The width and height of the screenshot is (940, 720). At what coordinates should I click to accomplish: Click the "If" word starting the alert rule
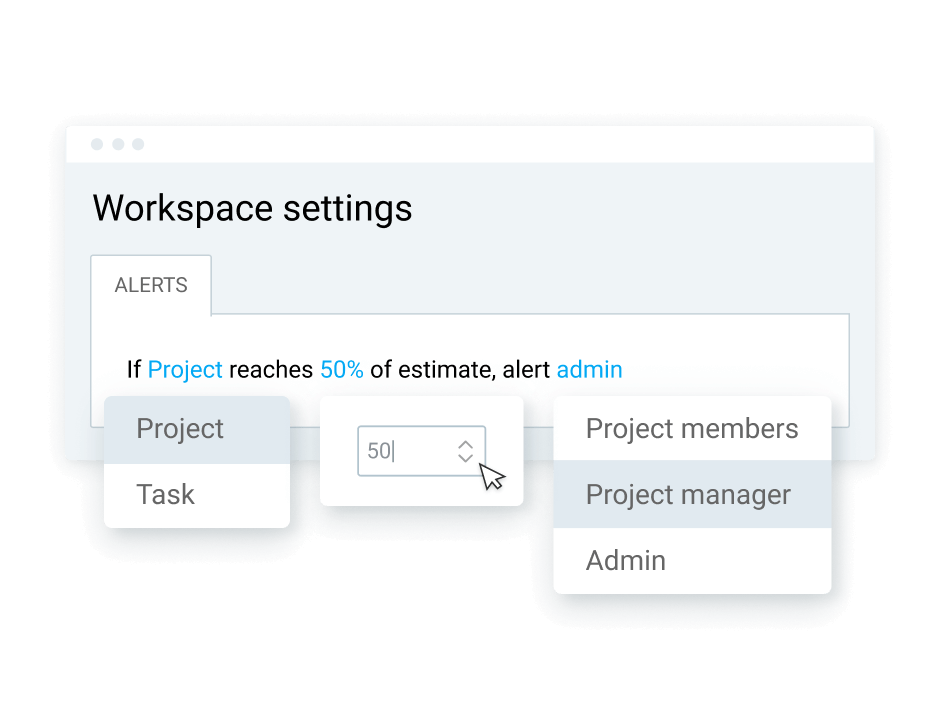tap(134, 370)
